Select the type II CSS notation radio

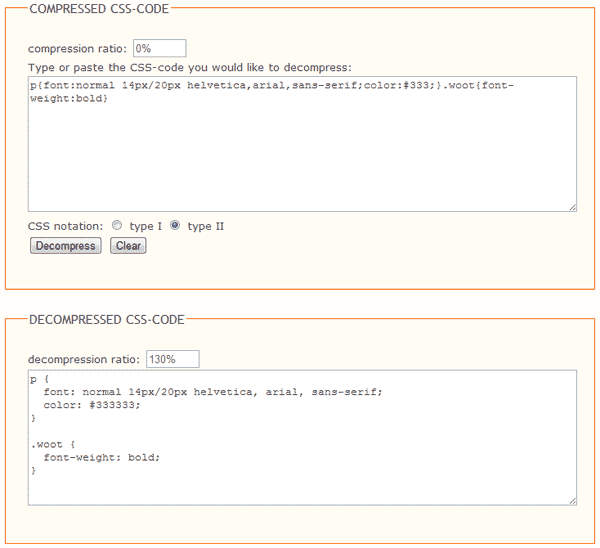click(175, 225)
